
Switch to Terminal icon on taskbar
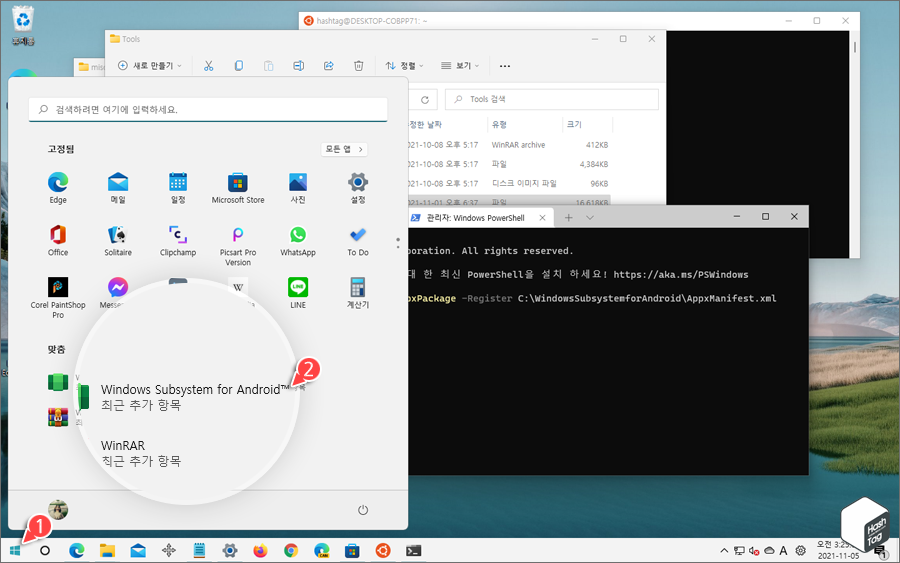tap(413, 551)
